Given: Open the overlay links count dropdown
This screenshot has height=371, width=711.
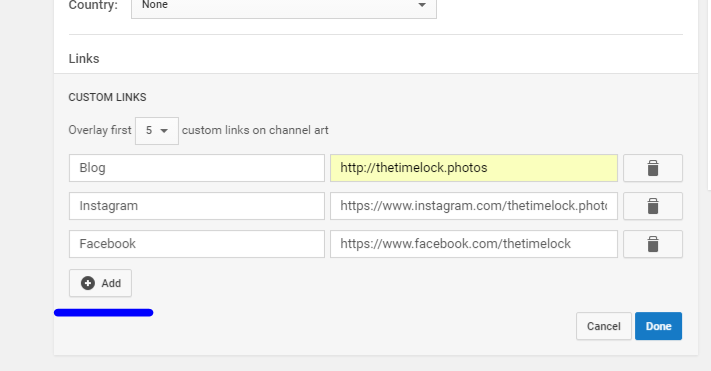Looking at the screenshot, I should [x=157, y=131].
